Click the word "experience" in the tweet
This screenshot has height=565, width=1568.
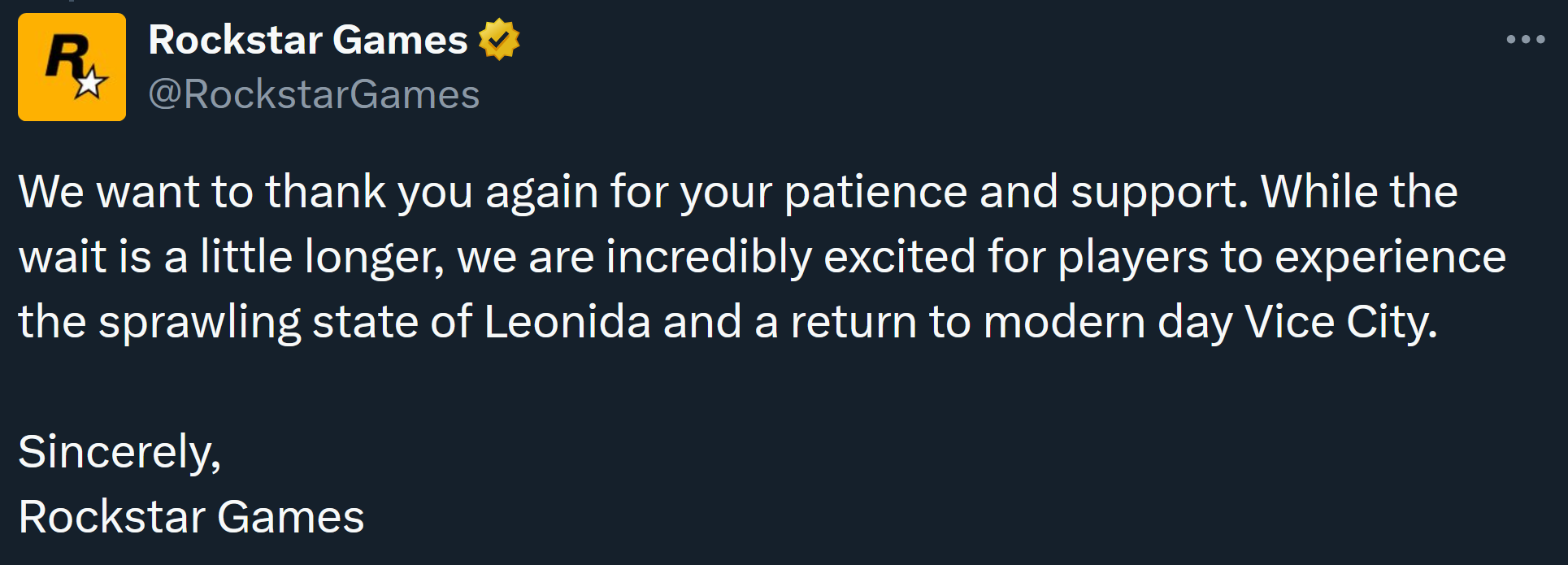(1390, 257)
